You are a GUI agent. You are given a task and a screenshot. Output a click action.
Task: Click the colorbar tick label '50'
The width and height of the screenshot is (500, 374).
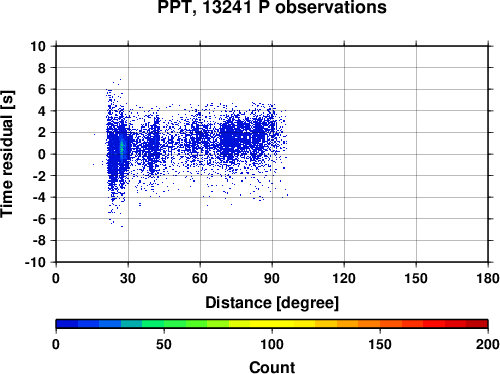[x=164, y=344]
